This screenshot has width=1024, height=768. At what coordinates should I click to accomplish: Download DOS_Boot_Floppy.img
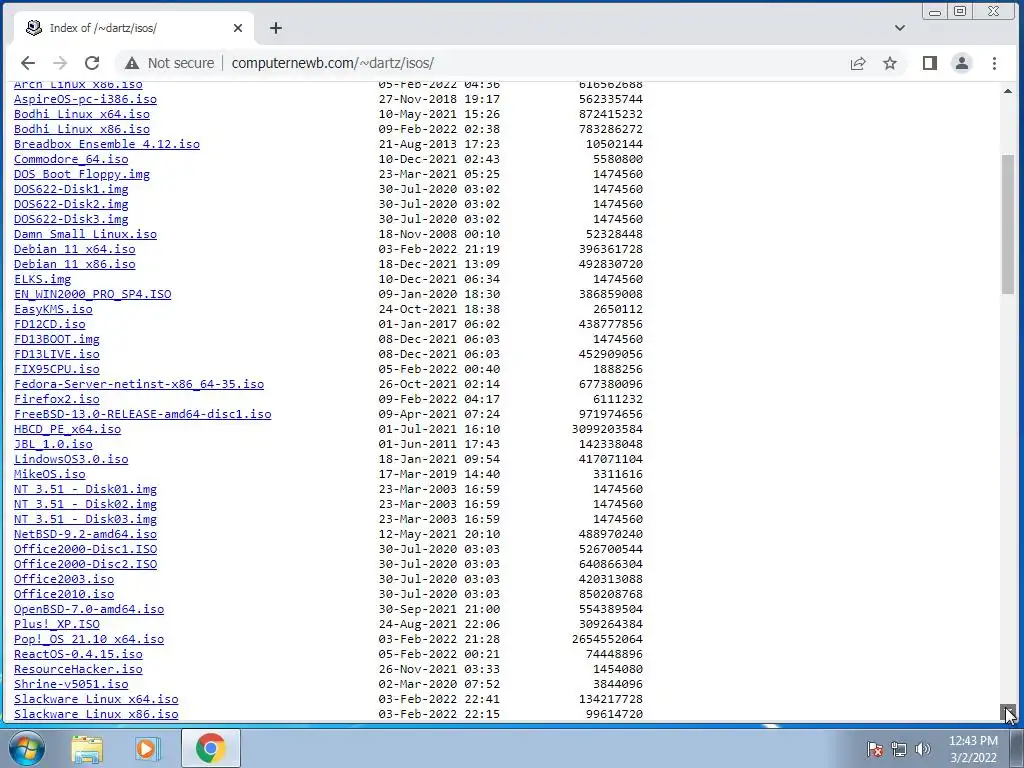[x=82, y=174]
